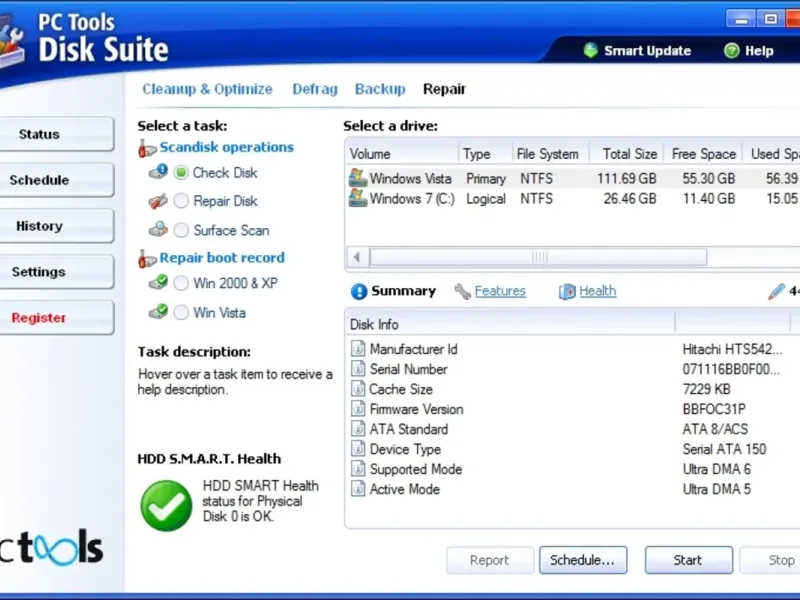800x600 pixels.
Task: Open the Schedule sidebar section
Action: (56, 180)
